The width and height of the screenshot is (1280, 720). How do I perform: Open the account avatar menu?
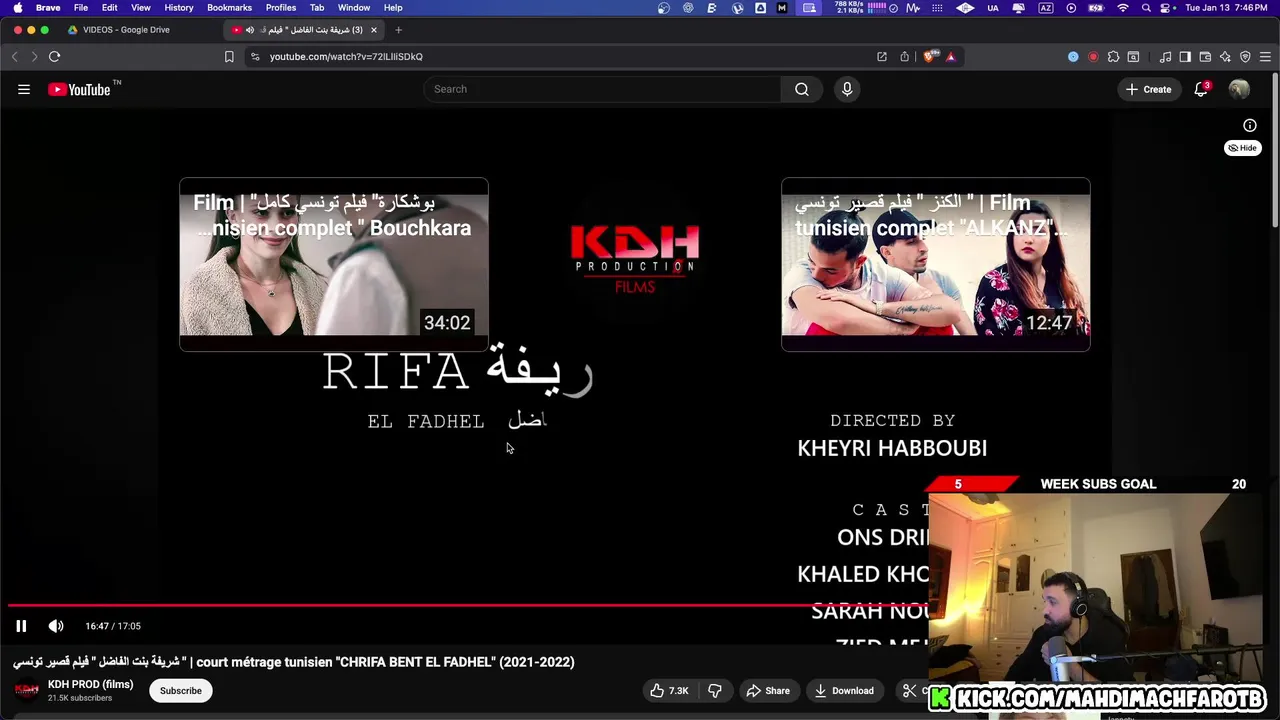click(1239, 89)
